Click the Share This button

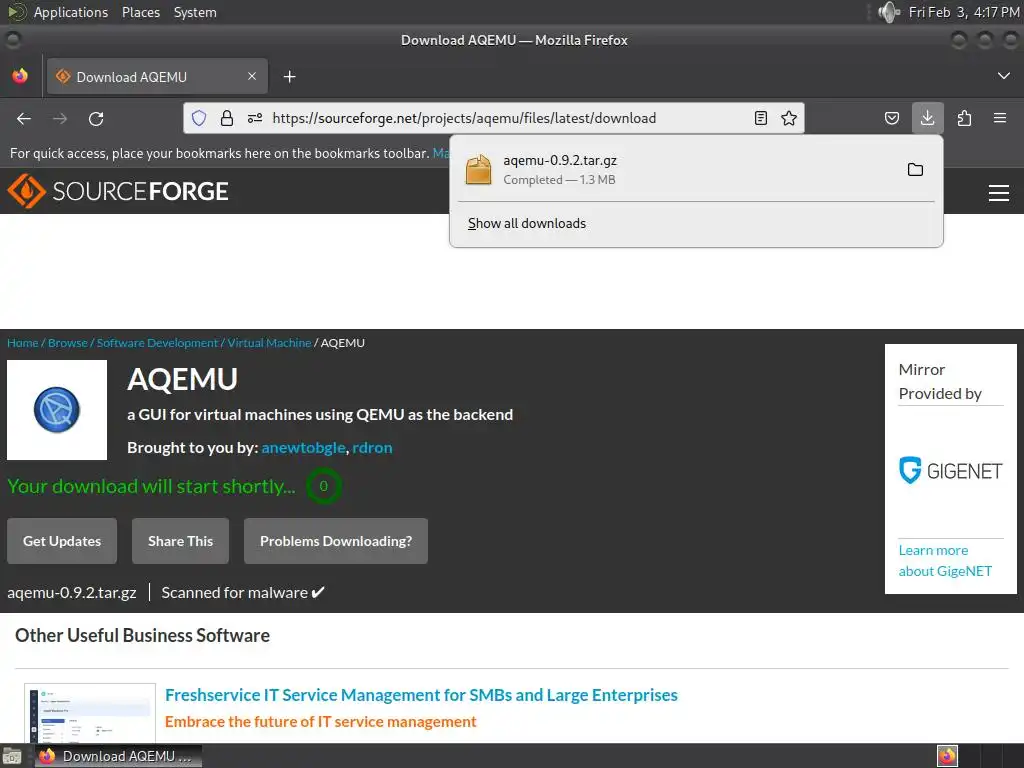pos(180,541)
